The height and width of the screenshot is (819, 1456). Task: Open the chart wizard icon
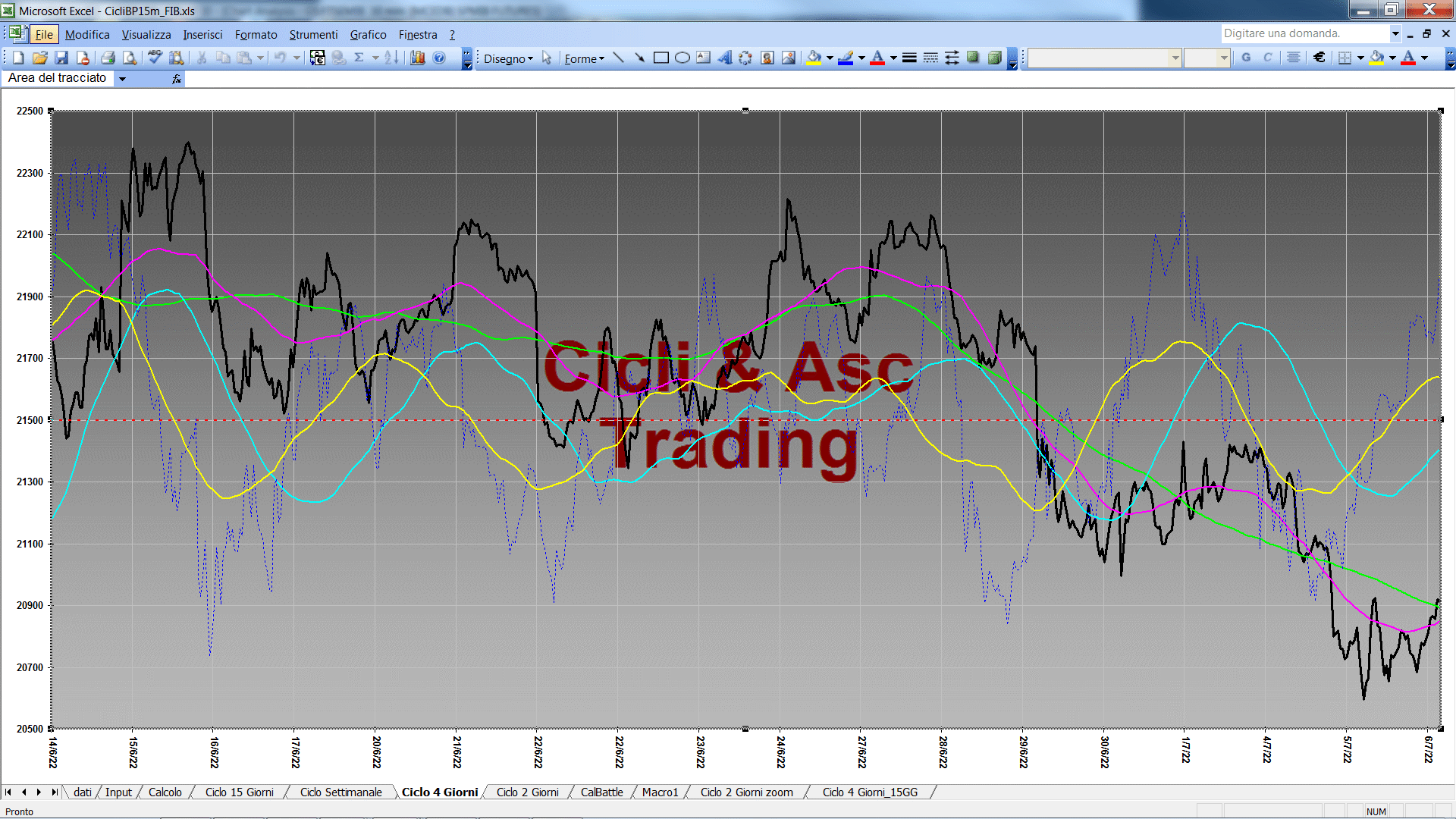click(418, 58)
